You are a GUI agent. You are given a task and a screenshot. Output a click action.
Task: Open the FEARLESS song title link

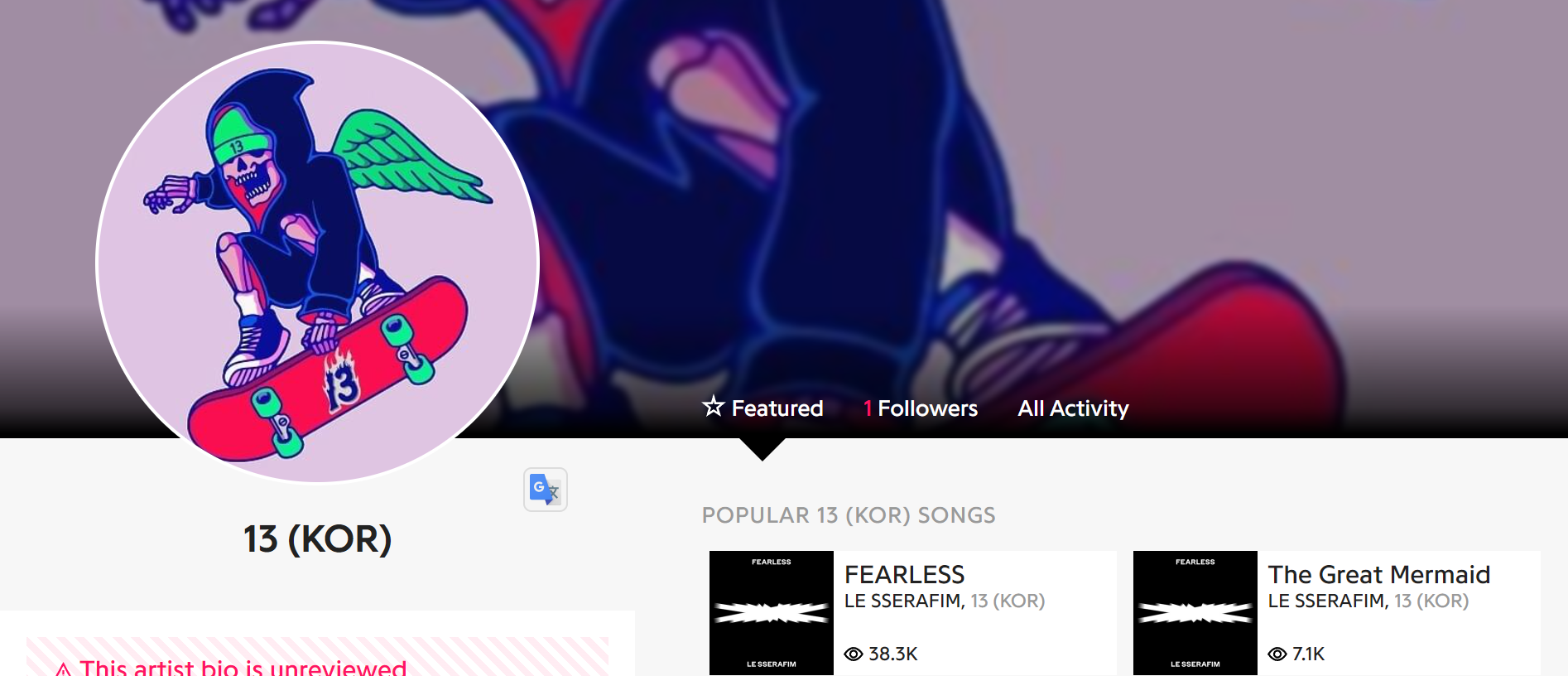tap(904, 574)
